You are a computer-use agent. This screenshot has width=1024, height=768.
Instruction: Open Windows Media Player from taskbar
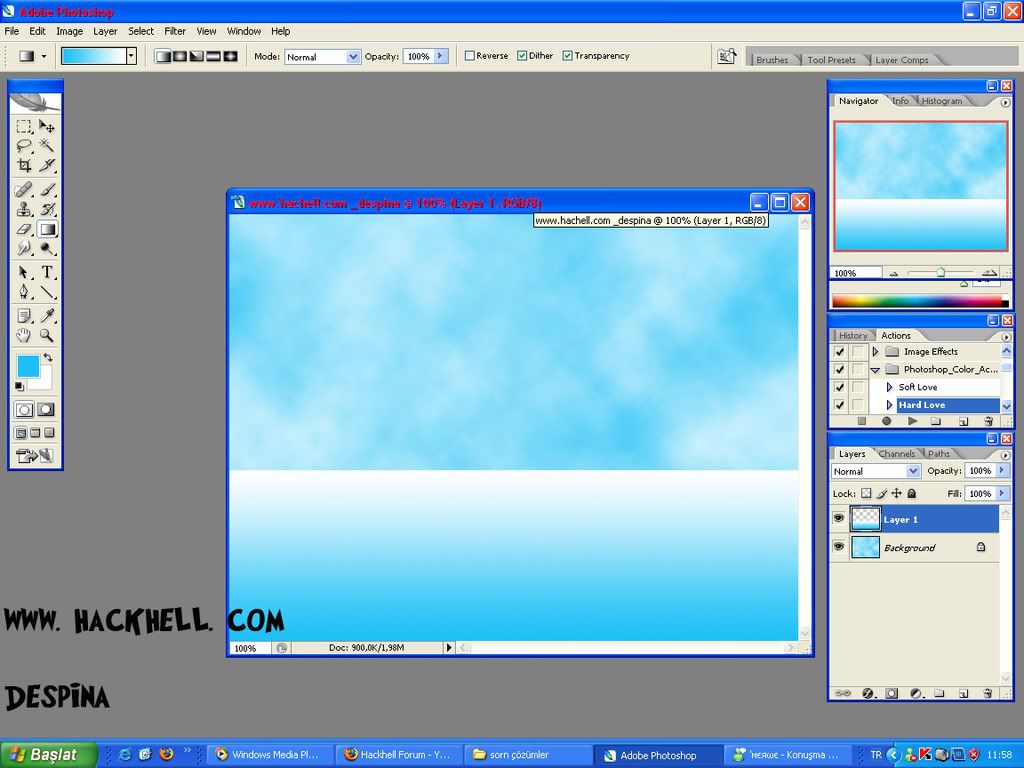270,755
